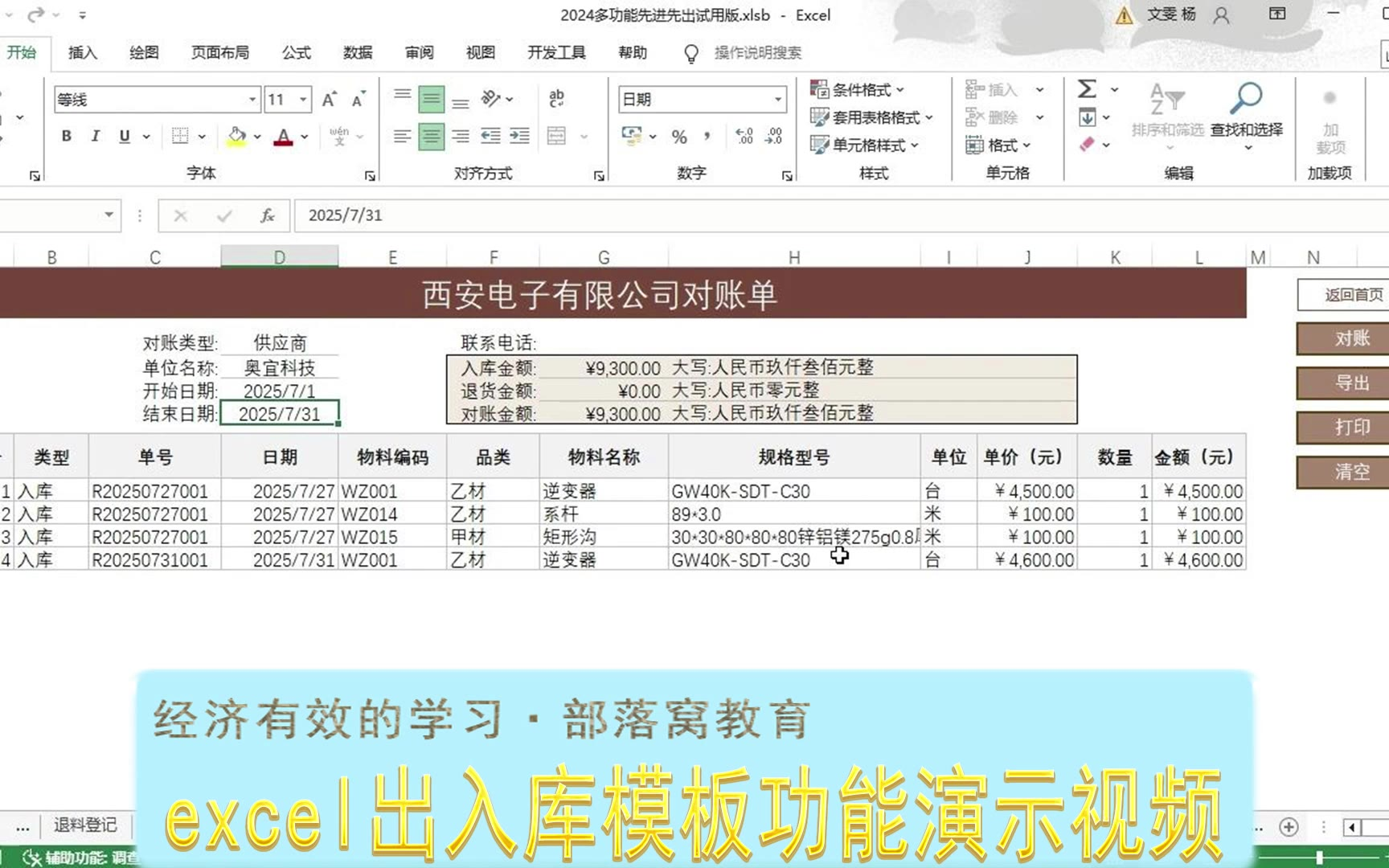
Task: Click the 导出 button
Action: coord(1343,383)
